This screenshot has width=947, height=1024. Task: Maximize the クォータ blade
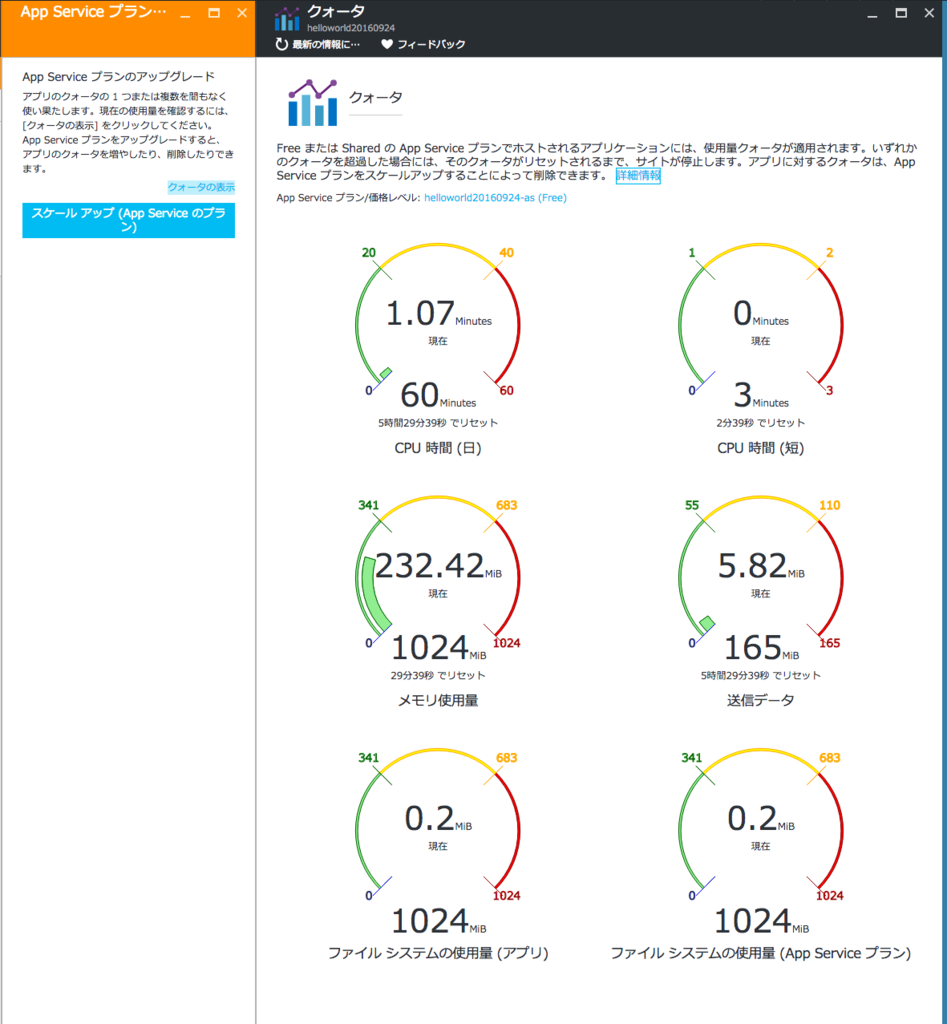901,13
